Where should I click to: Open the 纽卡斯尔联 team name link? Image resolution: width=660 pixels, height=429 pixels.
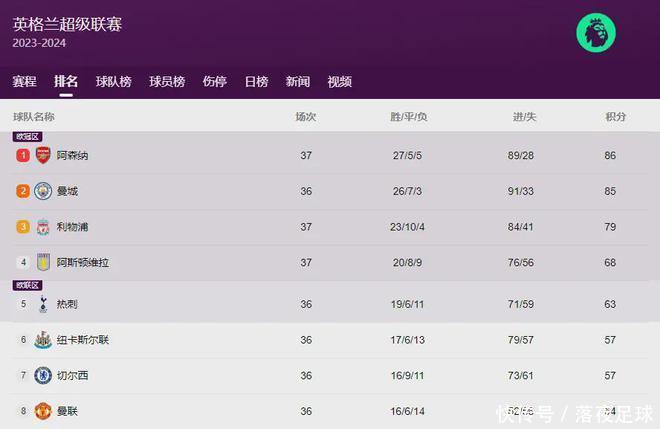[x=82, y=340]
